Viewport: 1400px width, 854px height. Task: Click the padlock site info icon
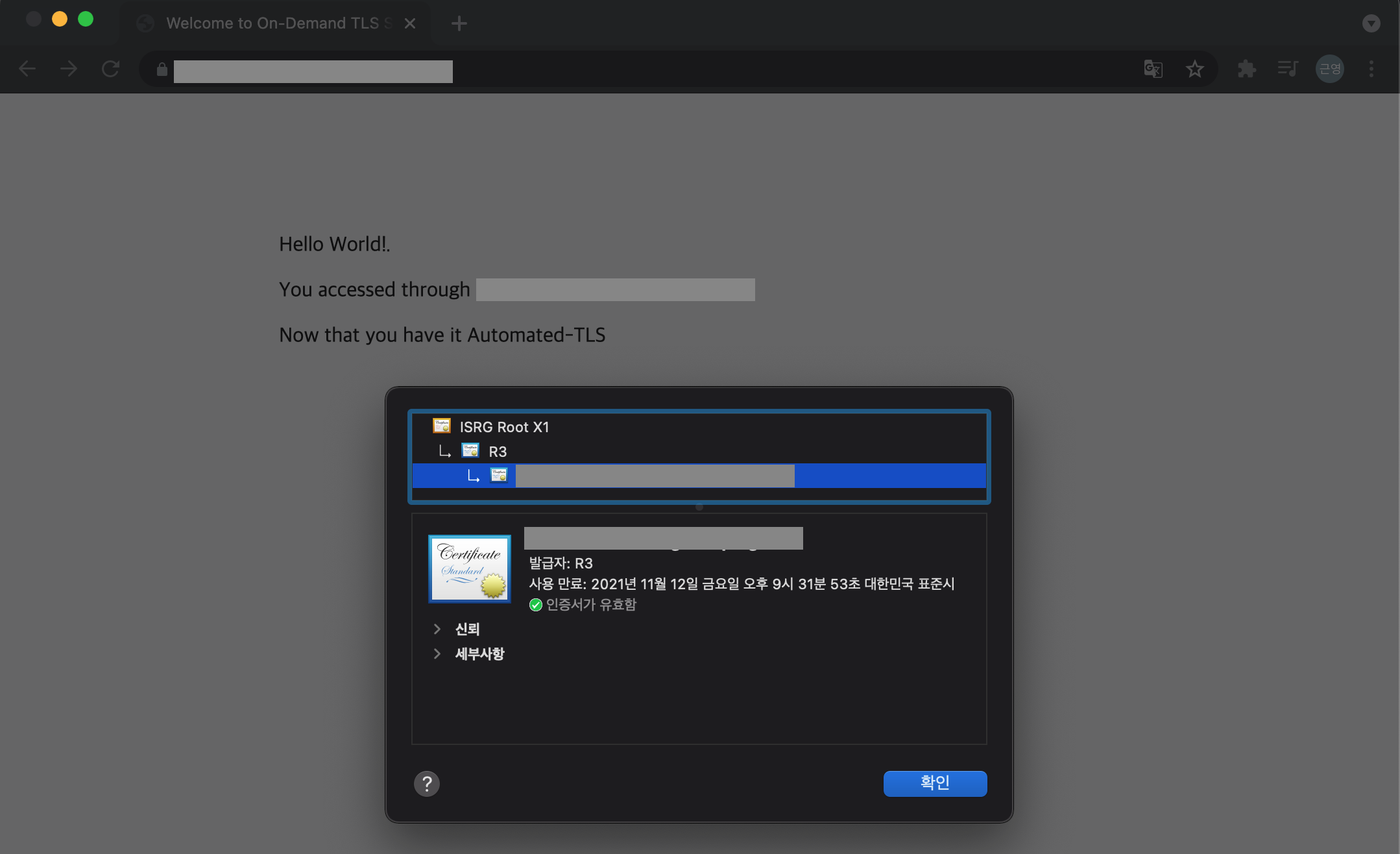[x=162, y=69]
